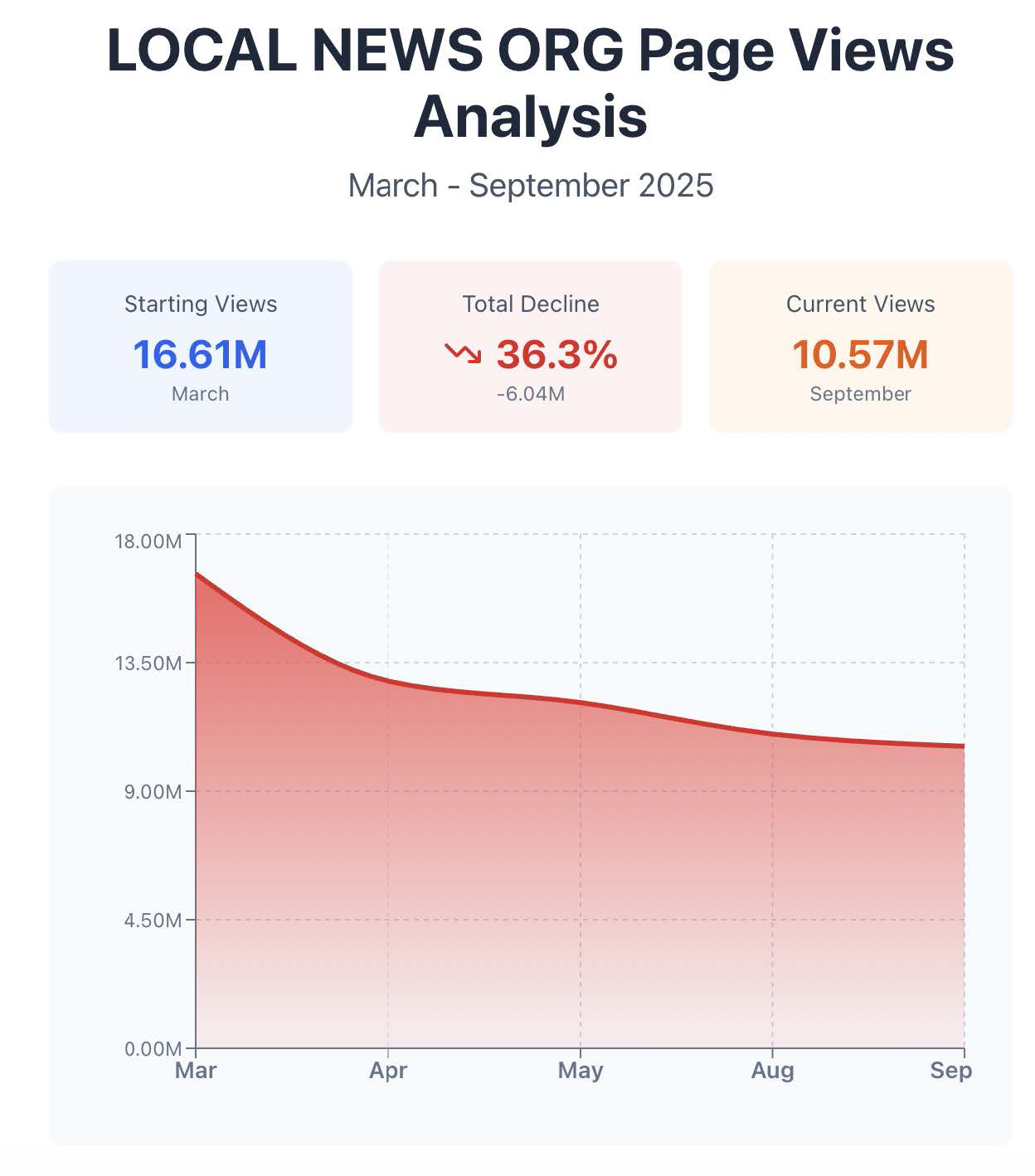Click the Total Decline card
This screenshot has width=1035, height=1176.
[531, 347]
